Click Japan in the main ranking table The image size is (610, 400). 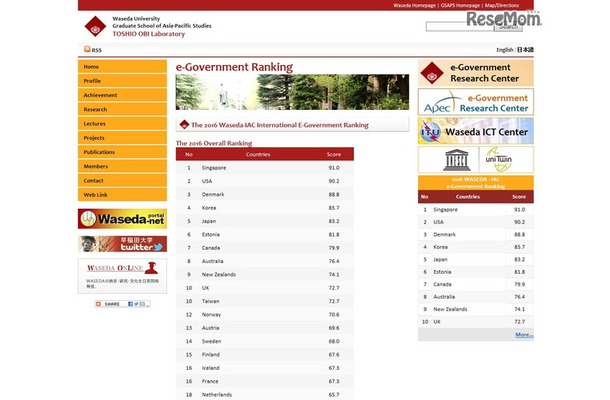click(x=209, y=221)
